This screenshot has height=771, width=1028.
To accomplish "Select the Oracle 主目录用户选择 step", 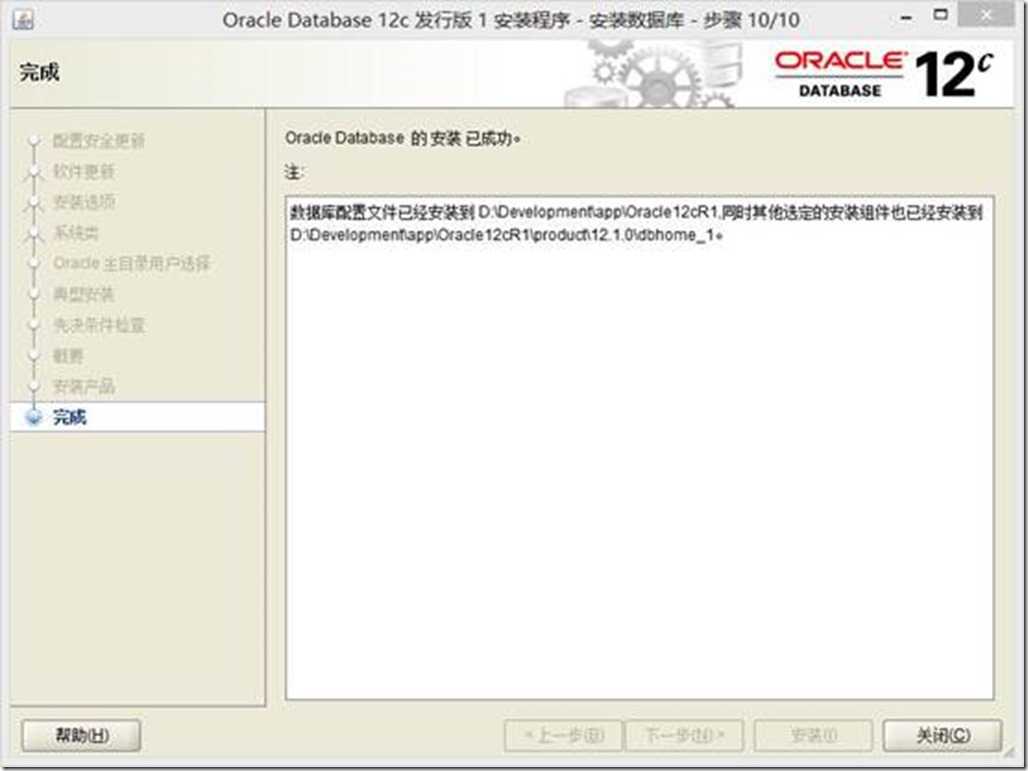I will 131,264.
